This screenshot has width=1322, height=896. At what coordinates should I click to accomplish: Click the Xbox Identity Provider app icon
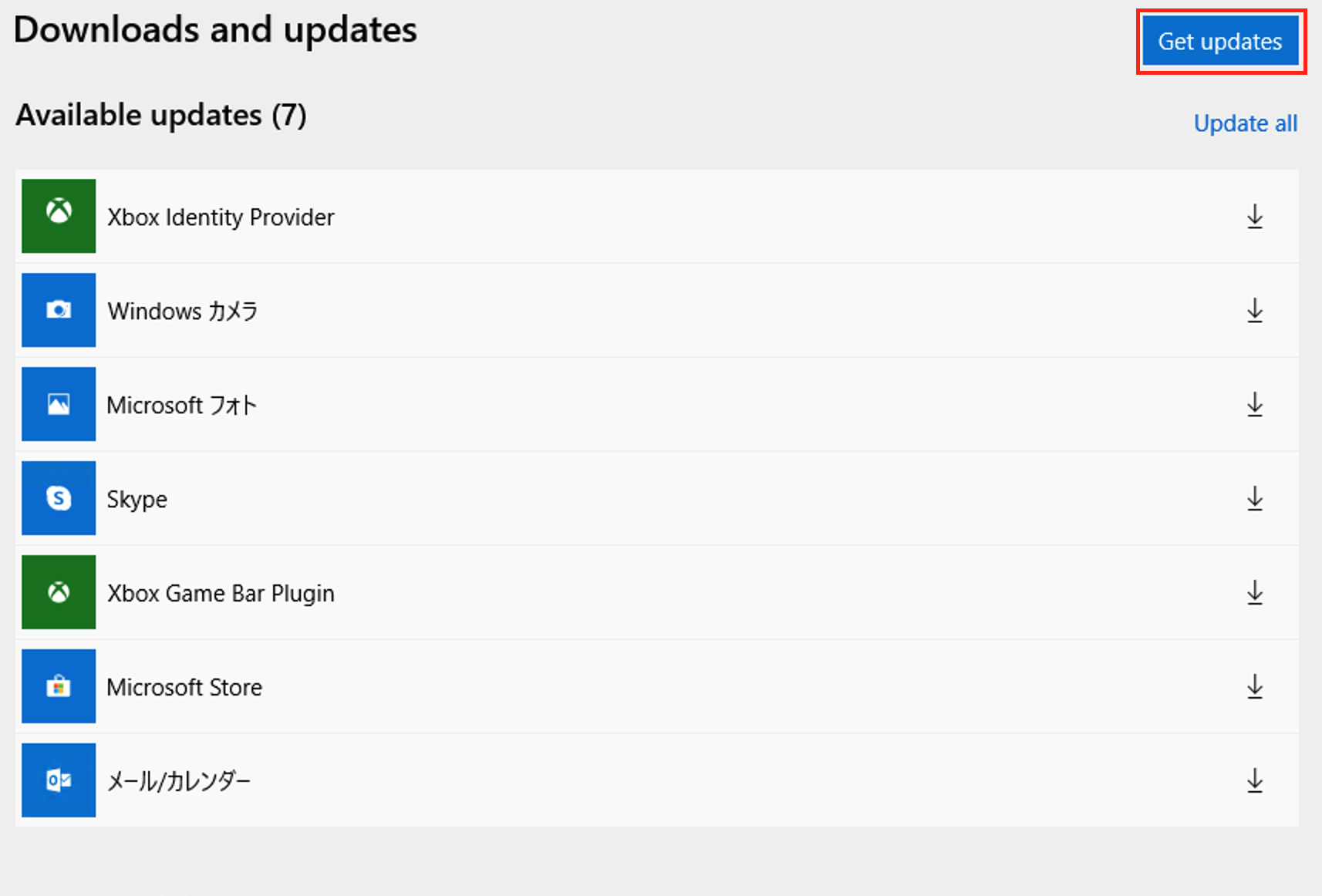click(58, 217)
